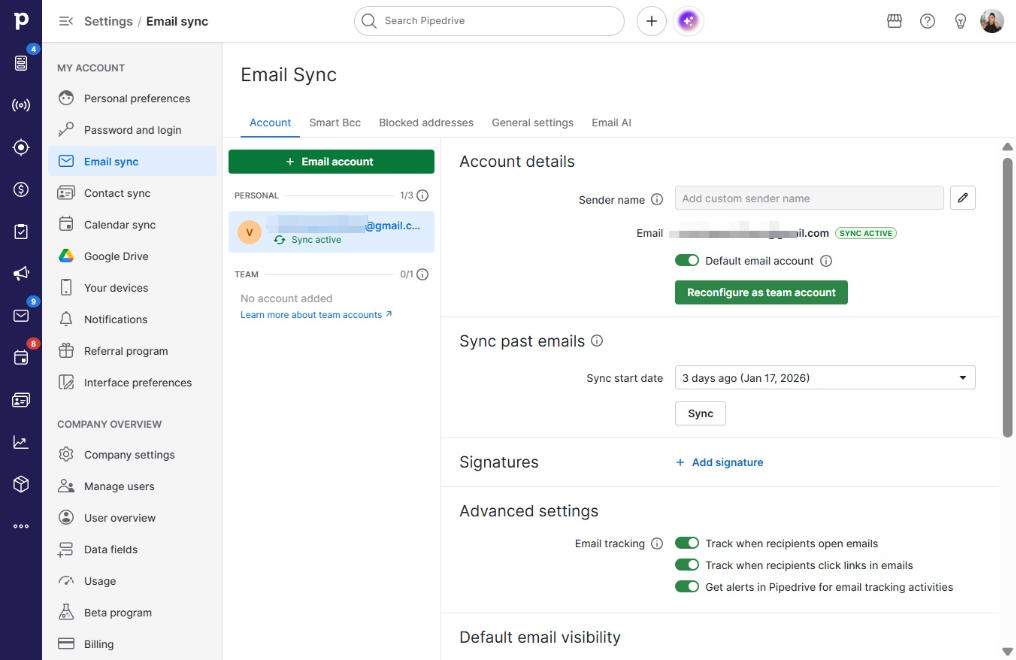Focus the Search Pipedrive field

[489, 21]
